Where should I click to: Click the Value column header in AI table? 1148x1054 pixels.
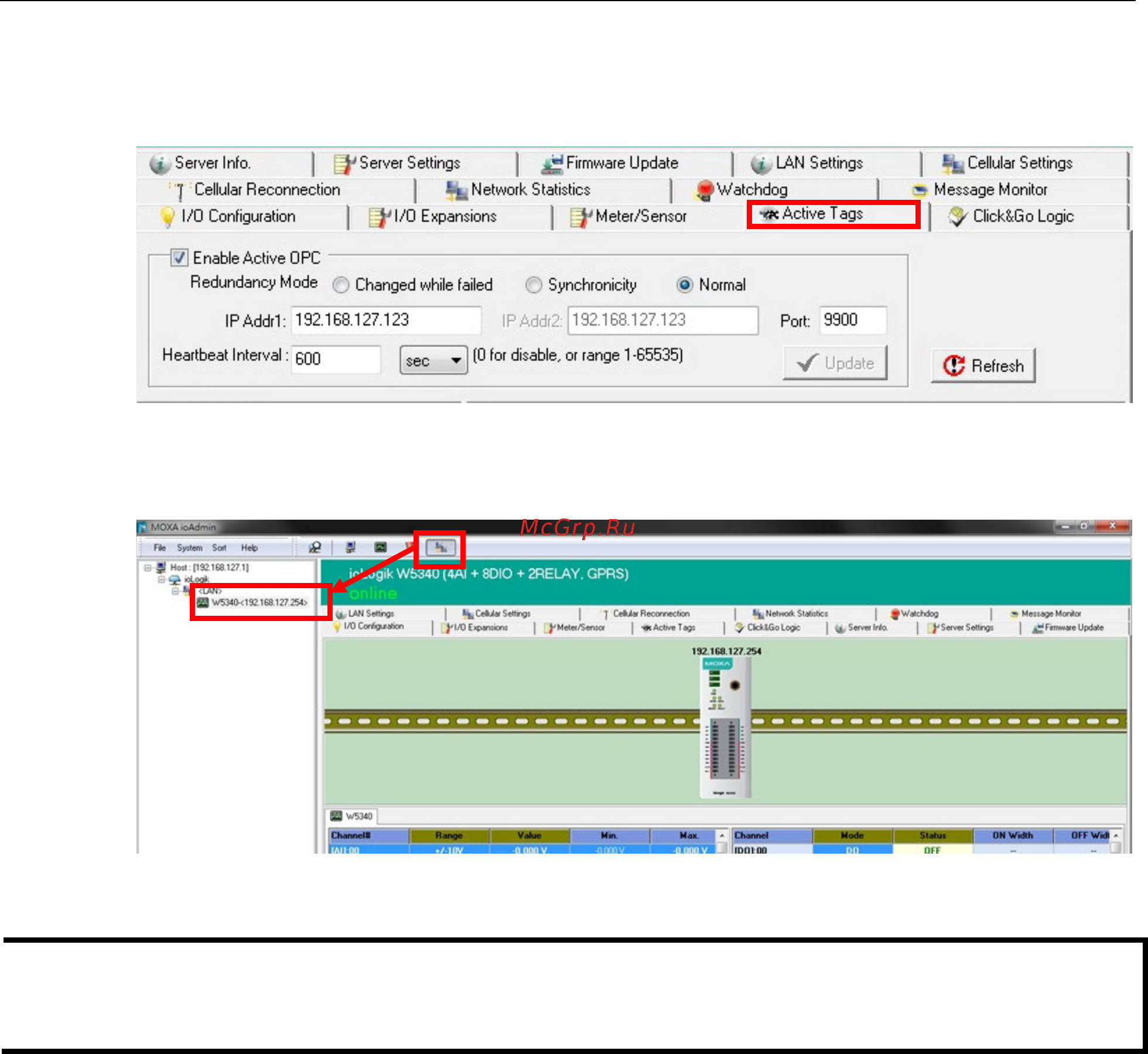click(529, 835)
